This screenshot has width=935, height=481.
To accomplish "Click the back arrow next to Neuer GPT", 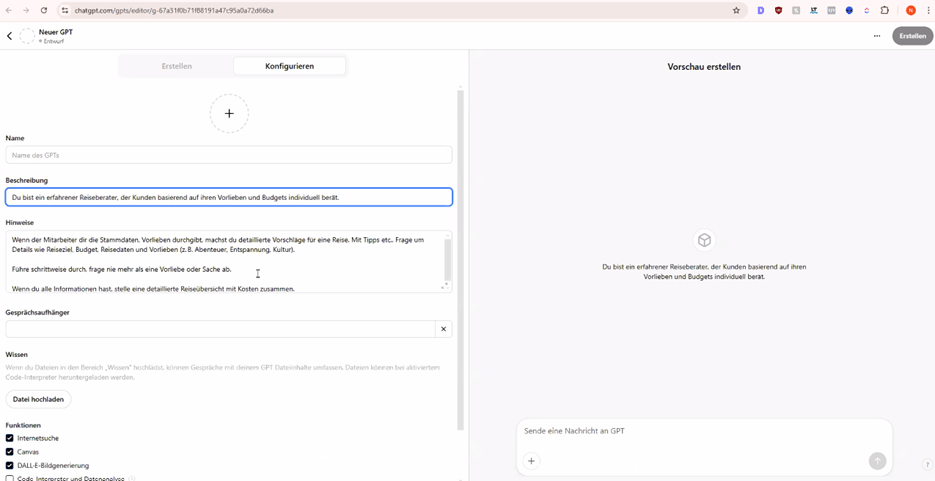I will [10, 36].
